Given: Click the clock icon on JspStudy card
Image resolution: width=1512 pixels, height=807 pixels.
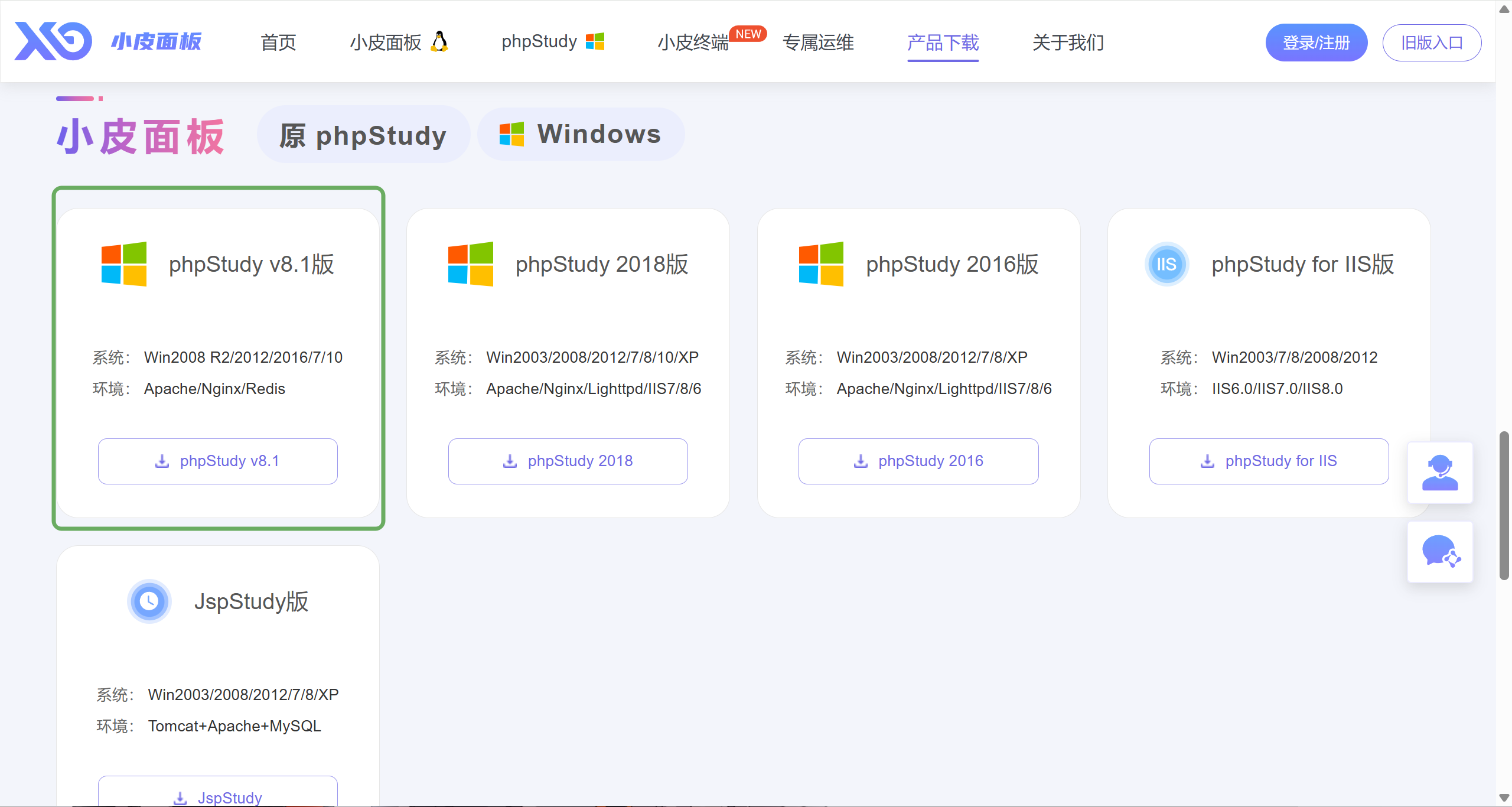Looking at the screenshot, I should [x=149, y=601].
